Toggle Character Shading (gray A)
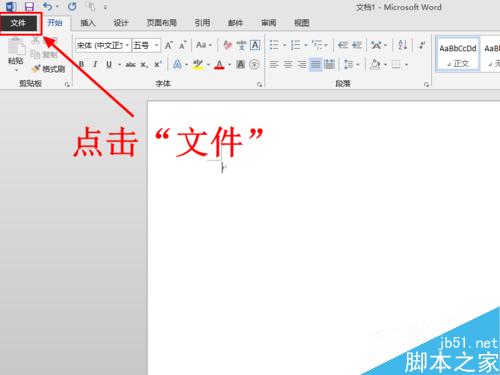 click(x=241, y=64)
